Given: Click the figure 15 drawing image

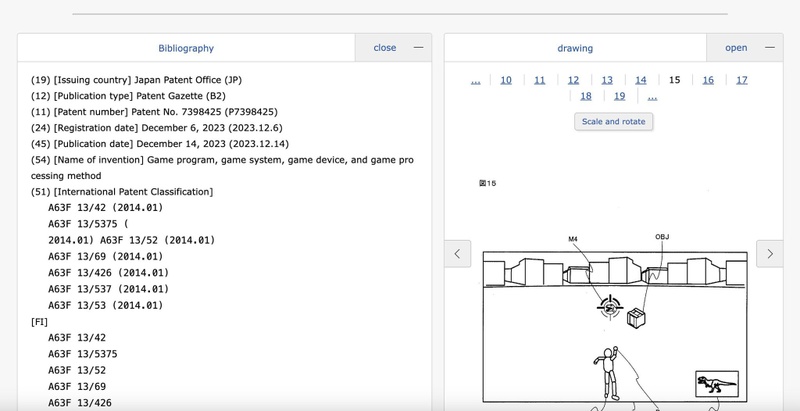Looking at the screenshot, I should pyautogui.click(x=615, y=326).
